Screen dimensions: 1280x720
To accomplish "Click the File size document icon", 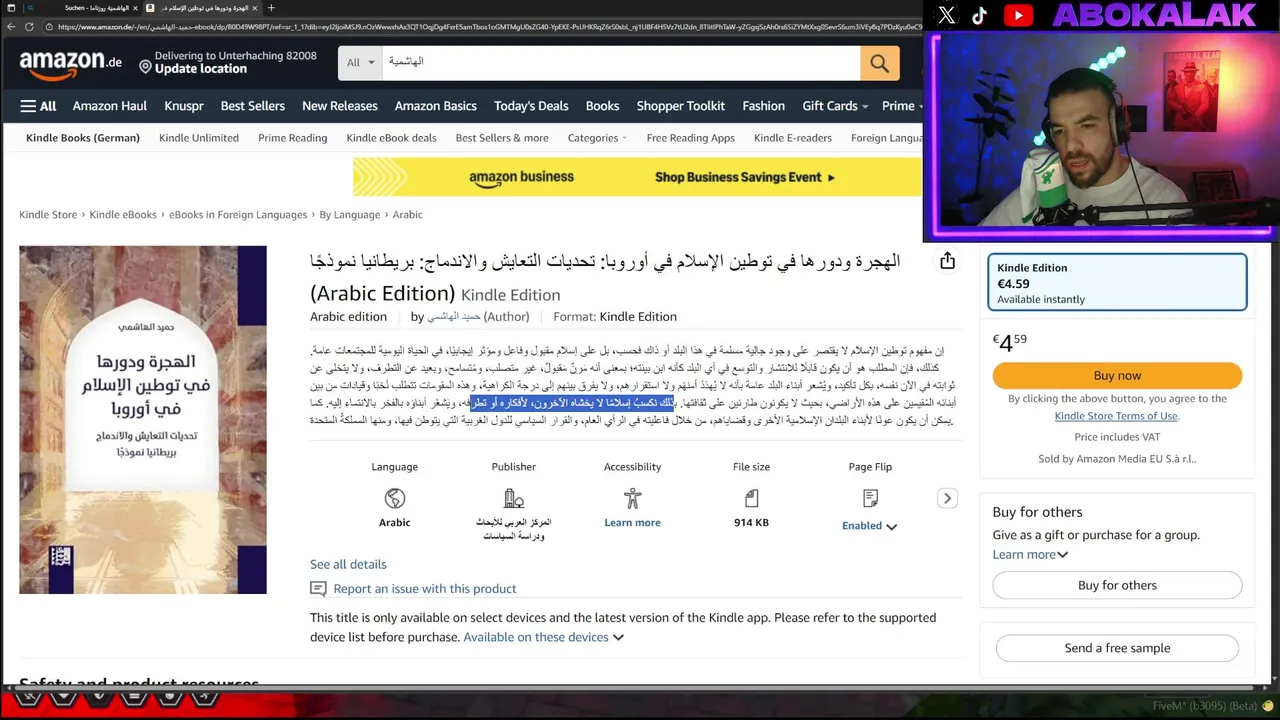I will [751, 498].
